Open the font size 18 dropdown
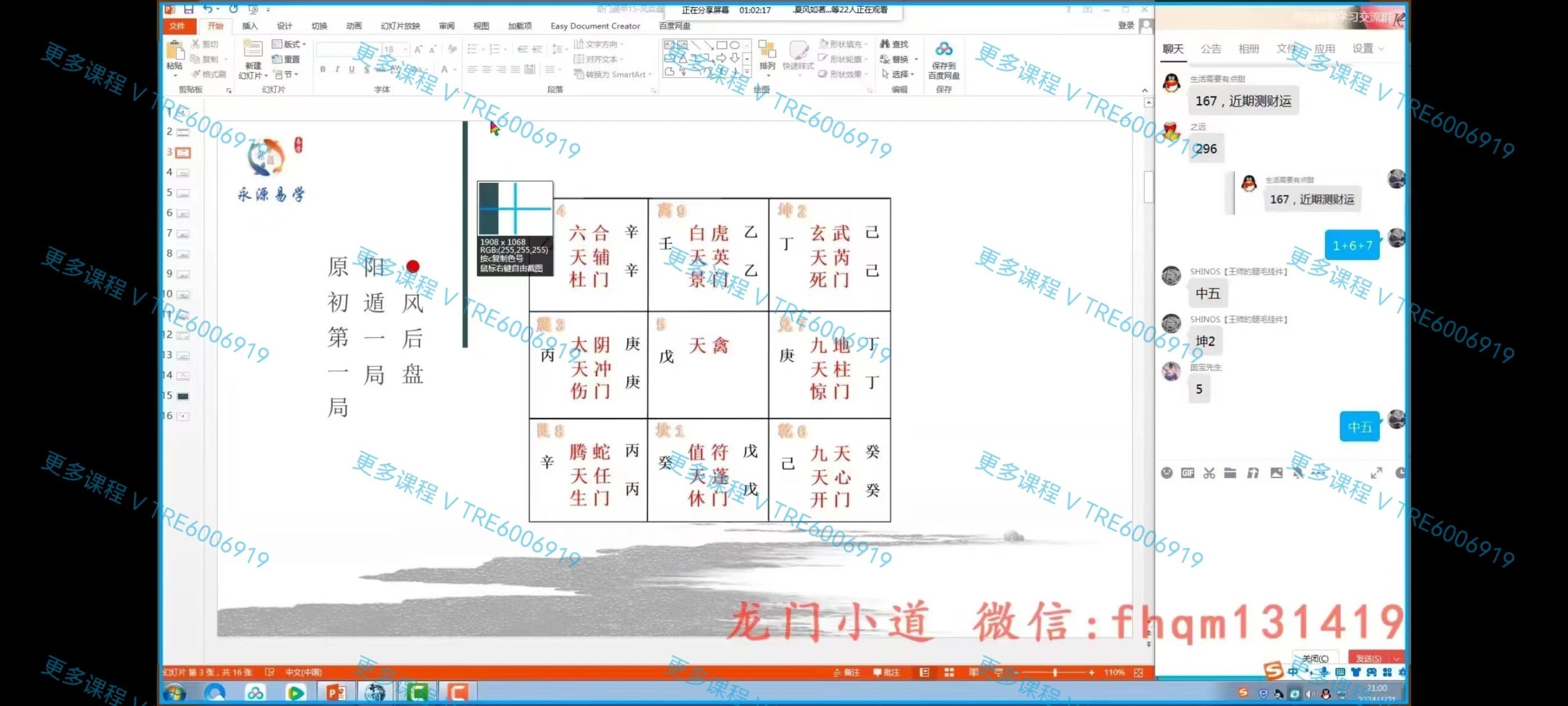1568x706 pixels. coord(405,50)
